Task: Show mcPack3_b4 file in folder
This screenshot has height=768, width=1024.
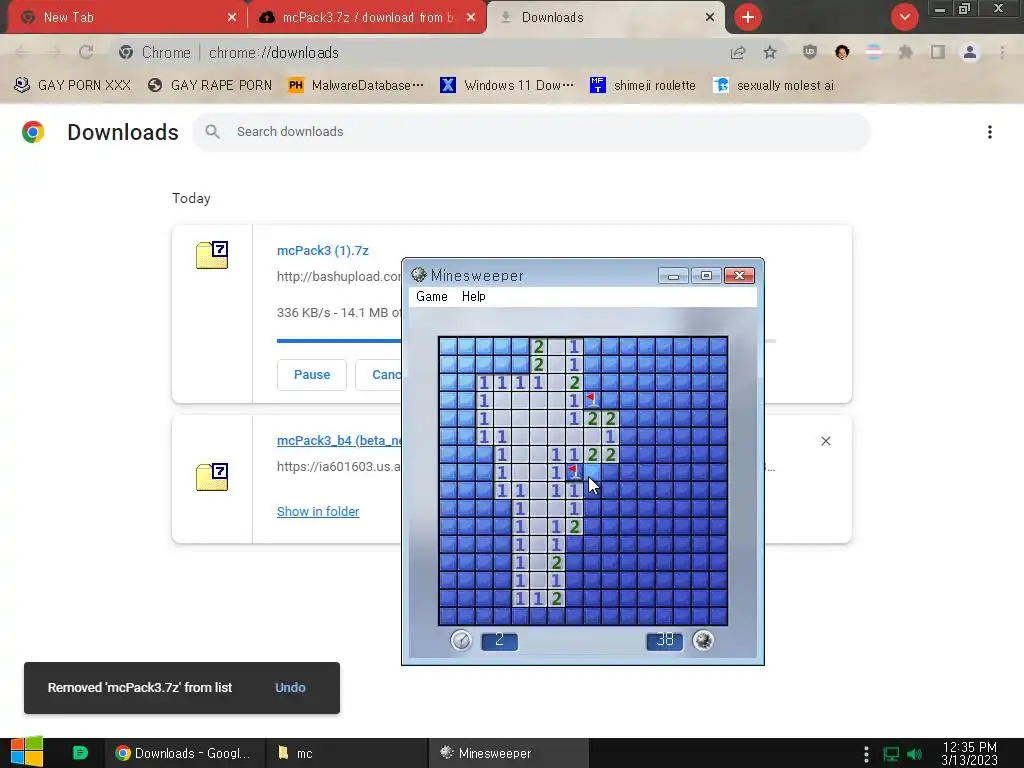Action: pyautogui.click(x=318, y=512)
